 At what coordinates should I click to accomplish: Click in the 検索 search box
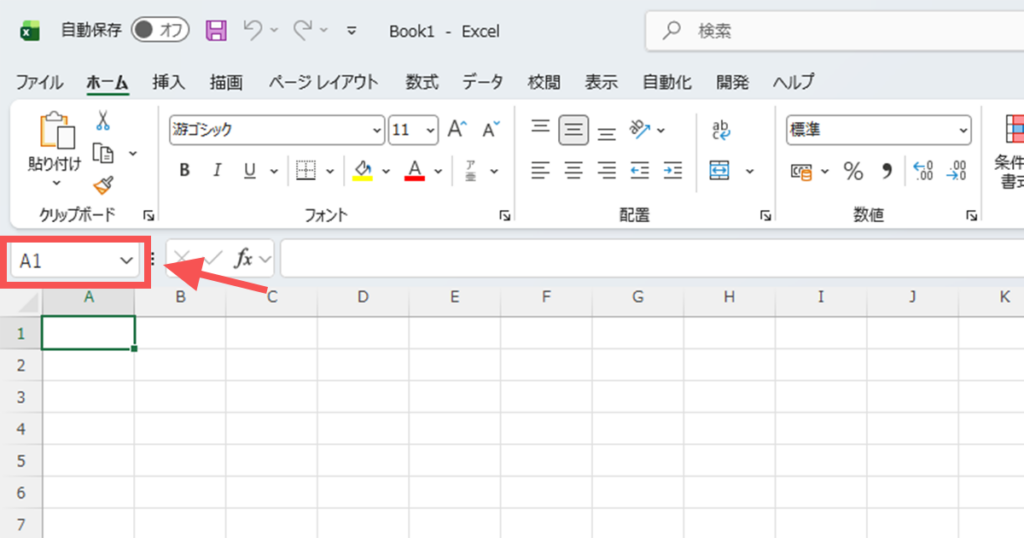tap(835, 31)
